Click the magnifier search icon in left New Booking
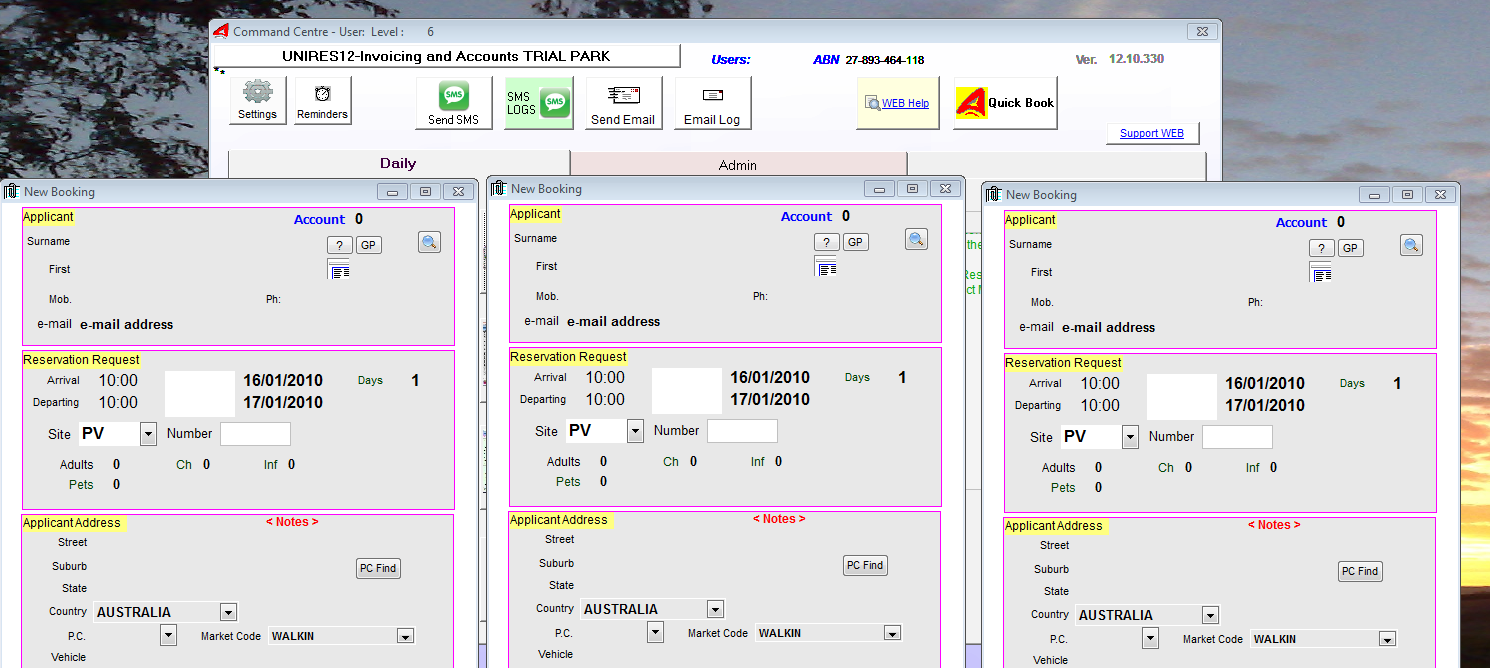Image resolution: width=1490 pixels, height=668 pixels. 429,242
